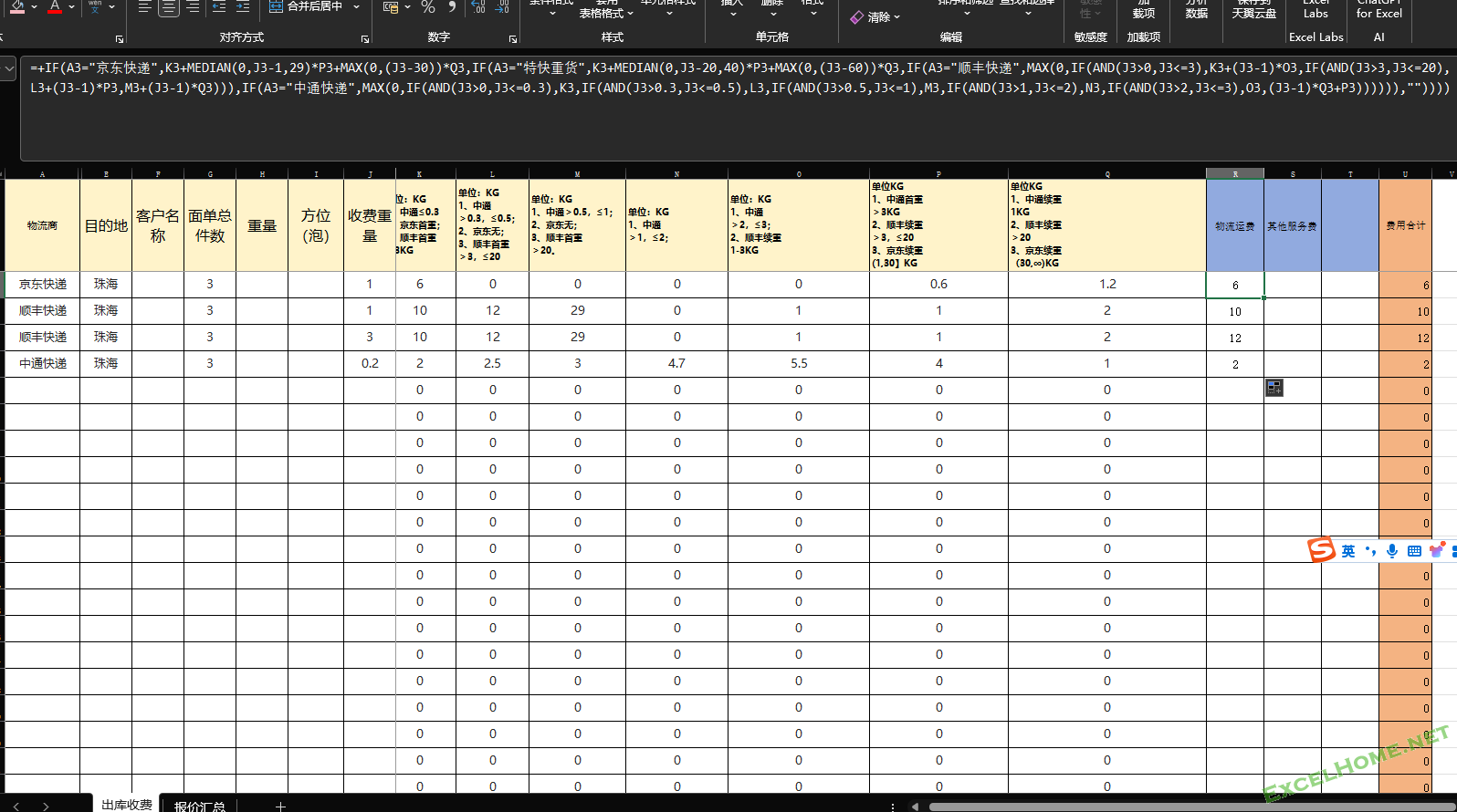Open the 合并后居中 dropdown arrow
This screenshot has width=1457, height=812.
coord(356,7)
